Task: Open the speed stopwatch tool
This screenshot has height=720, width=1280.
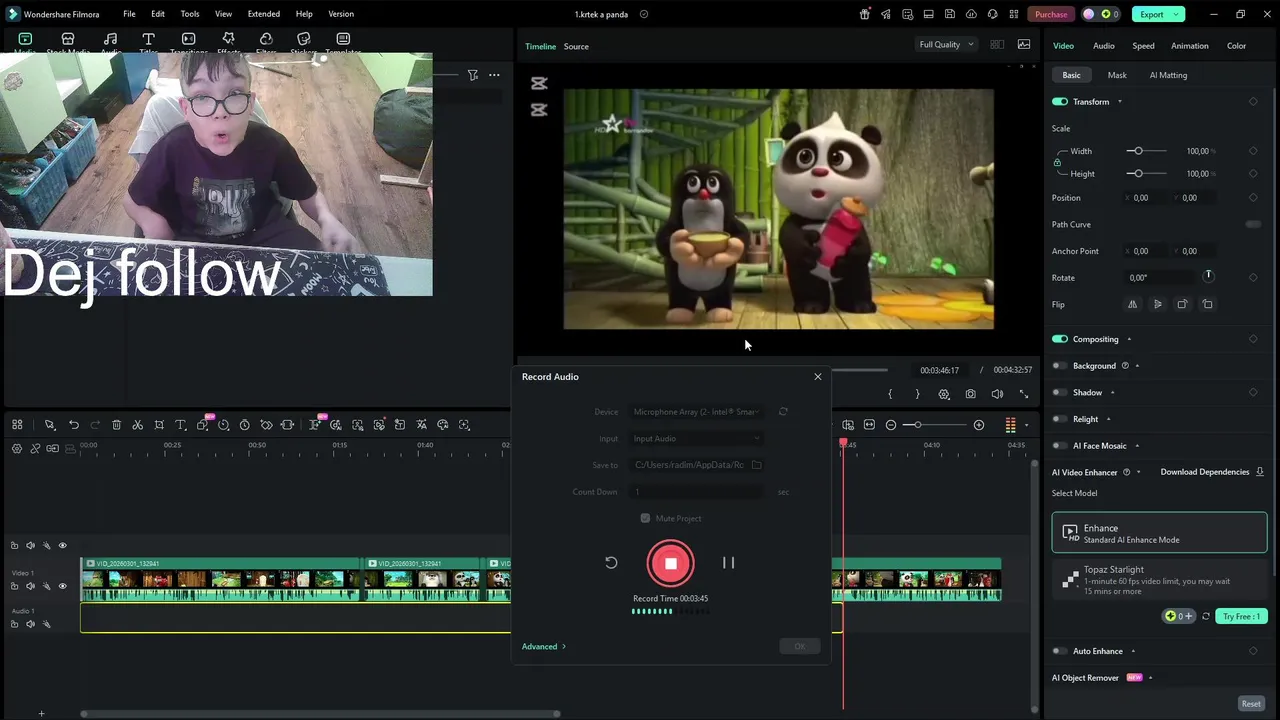Action: pos(244,425)
